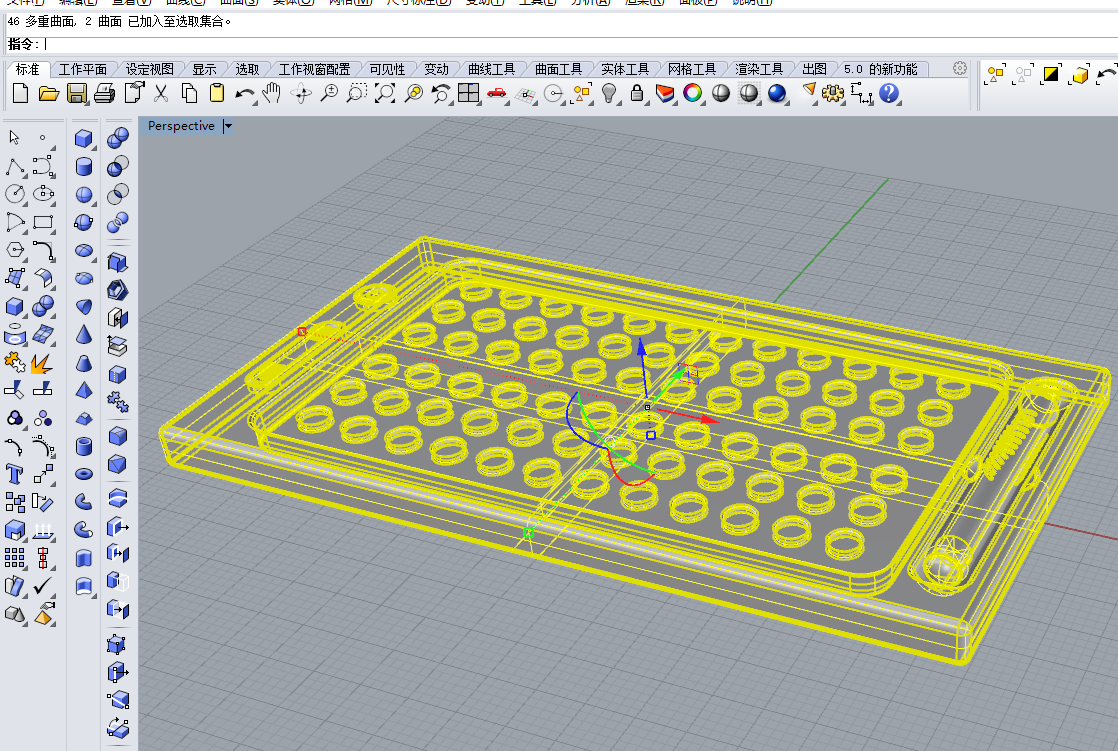1118x751 pixels.
Task: Switch to the 工作视窗配置 tab
Action: click(x=314, y=69)
